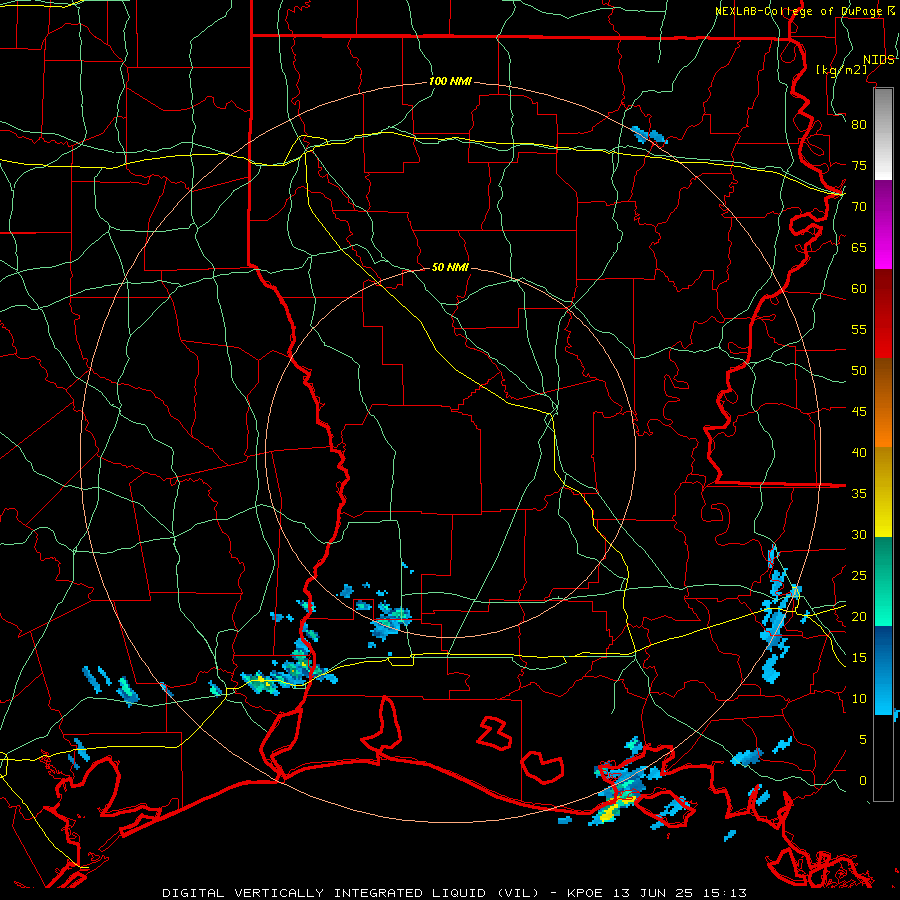This screenshot has width=900, height=900.
Task: Click the 10 value on the color scale
Action: click(x=859, y=699)
